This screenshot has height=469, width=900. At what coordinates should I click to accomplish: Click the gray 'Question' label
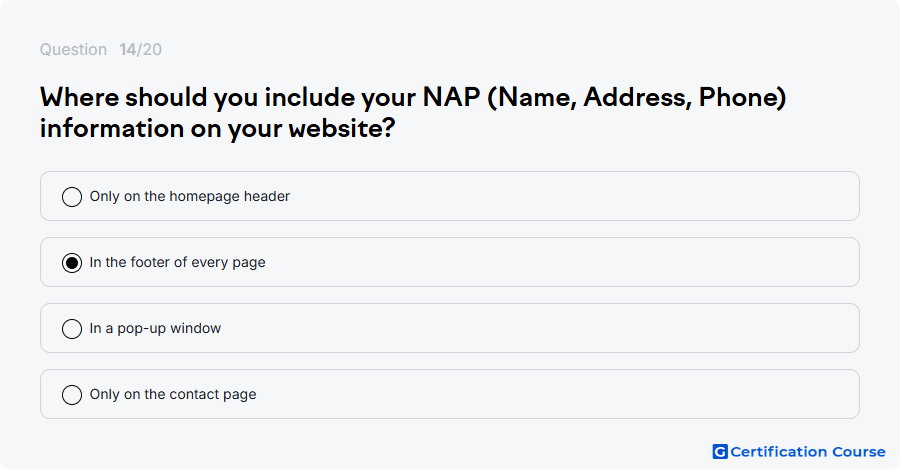73,49
